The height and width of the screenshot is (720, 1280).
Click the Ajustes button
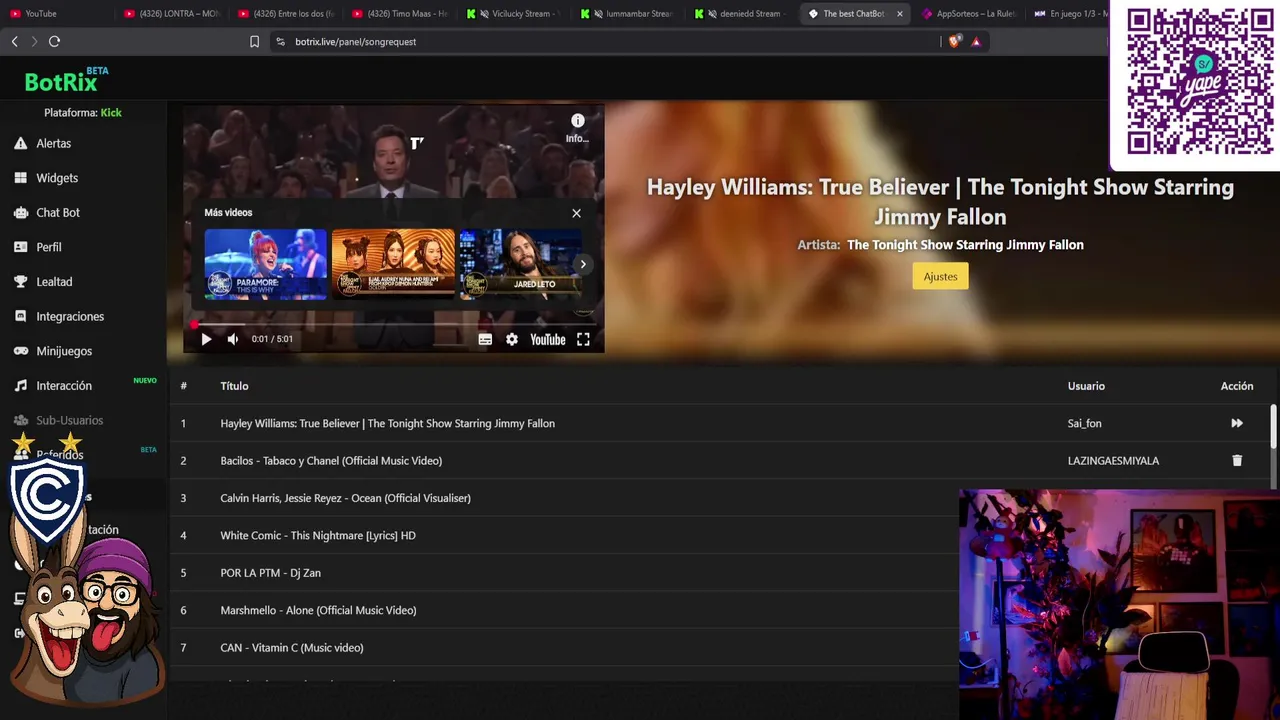pyautogui.click(x=940, y=276)
